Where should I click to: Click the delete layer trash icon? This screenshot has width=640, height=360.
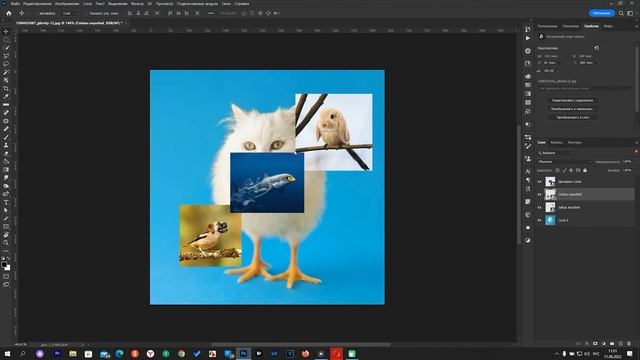click(629, 344)
